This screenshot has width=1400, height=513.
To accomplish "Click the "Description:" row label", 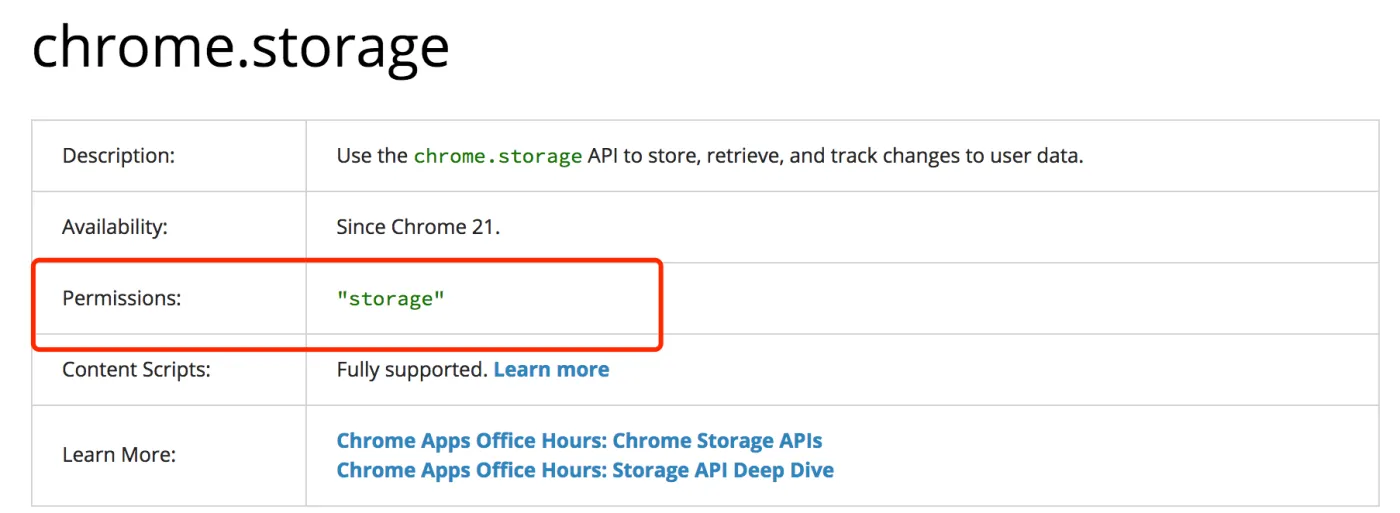I will point(118,156).
